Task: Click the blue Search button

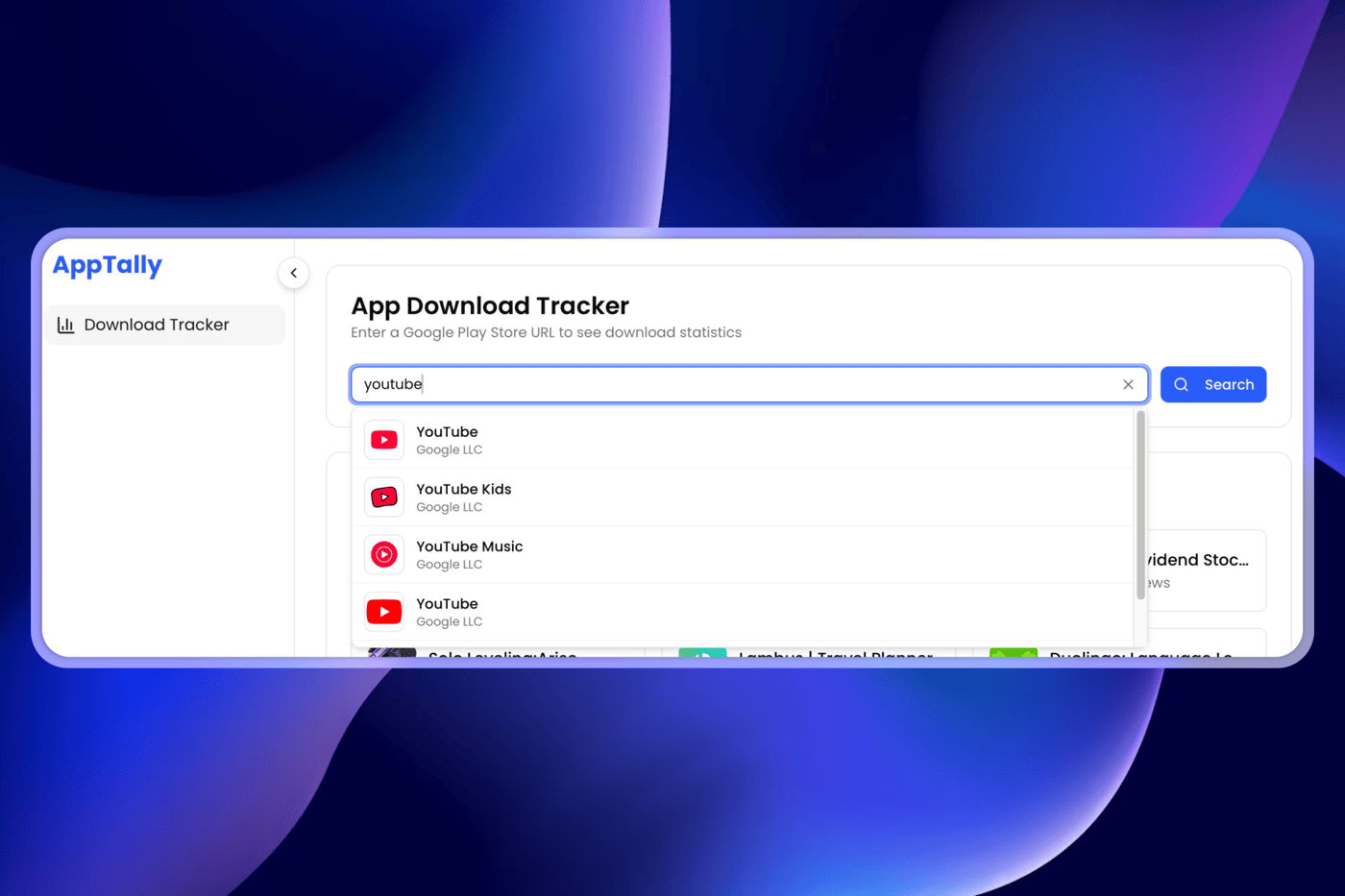Action: point(1212,384)
